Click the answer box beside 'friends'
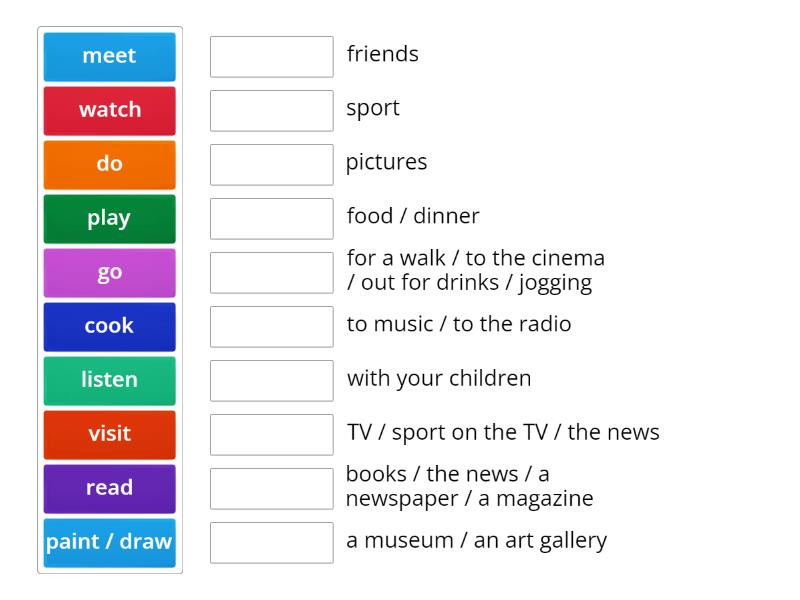 [x=271, y=57]
